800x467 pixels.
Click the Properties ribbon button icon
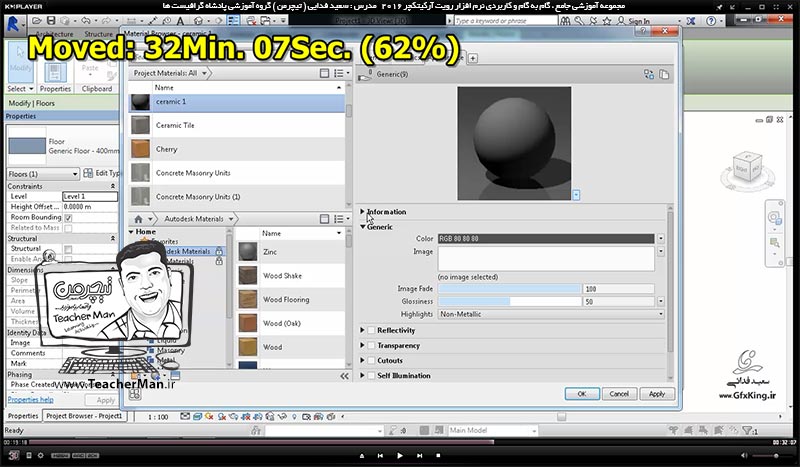55,73
